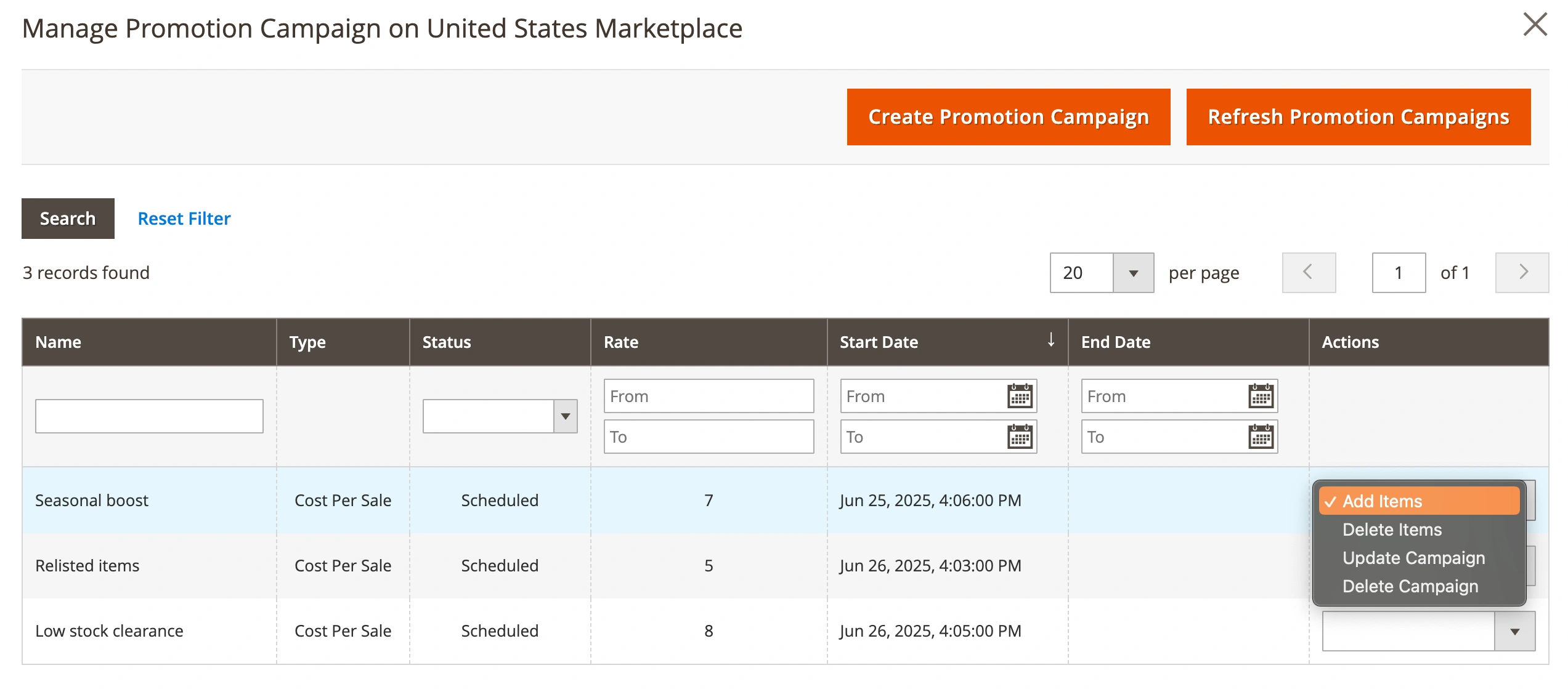Close the Manage Promotion Campaign dialog

[1535, 25]
